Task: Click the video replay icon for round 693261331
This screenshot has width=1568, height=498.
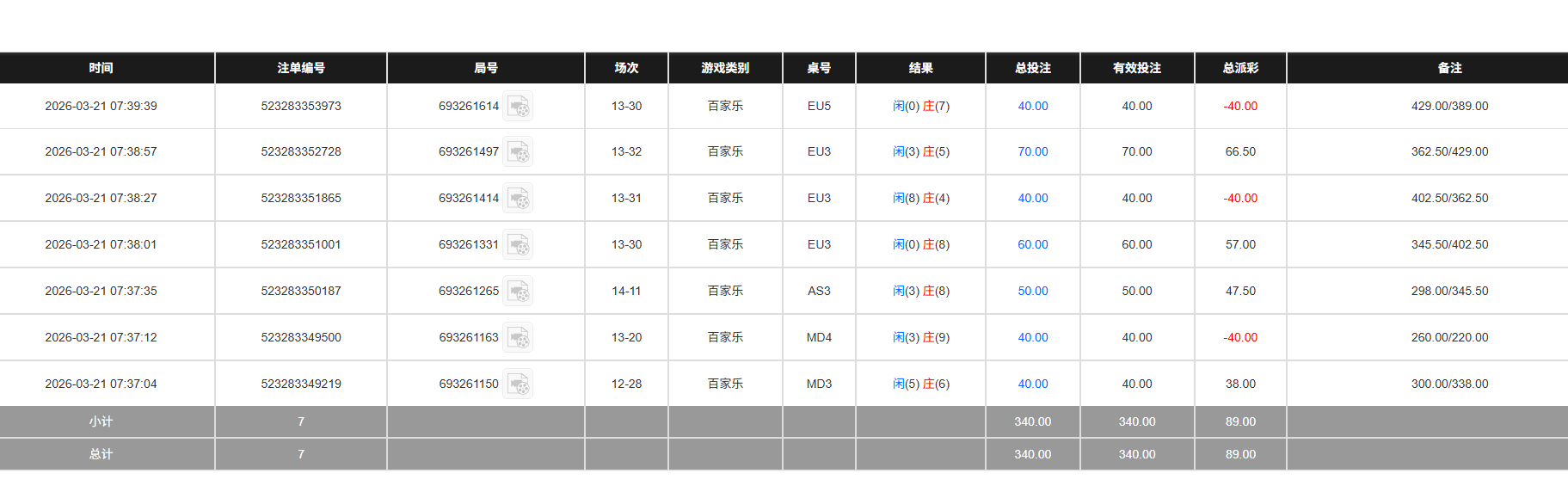Action: 518,244
